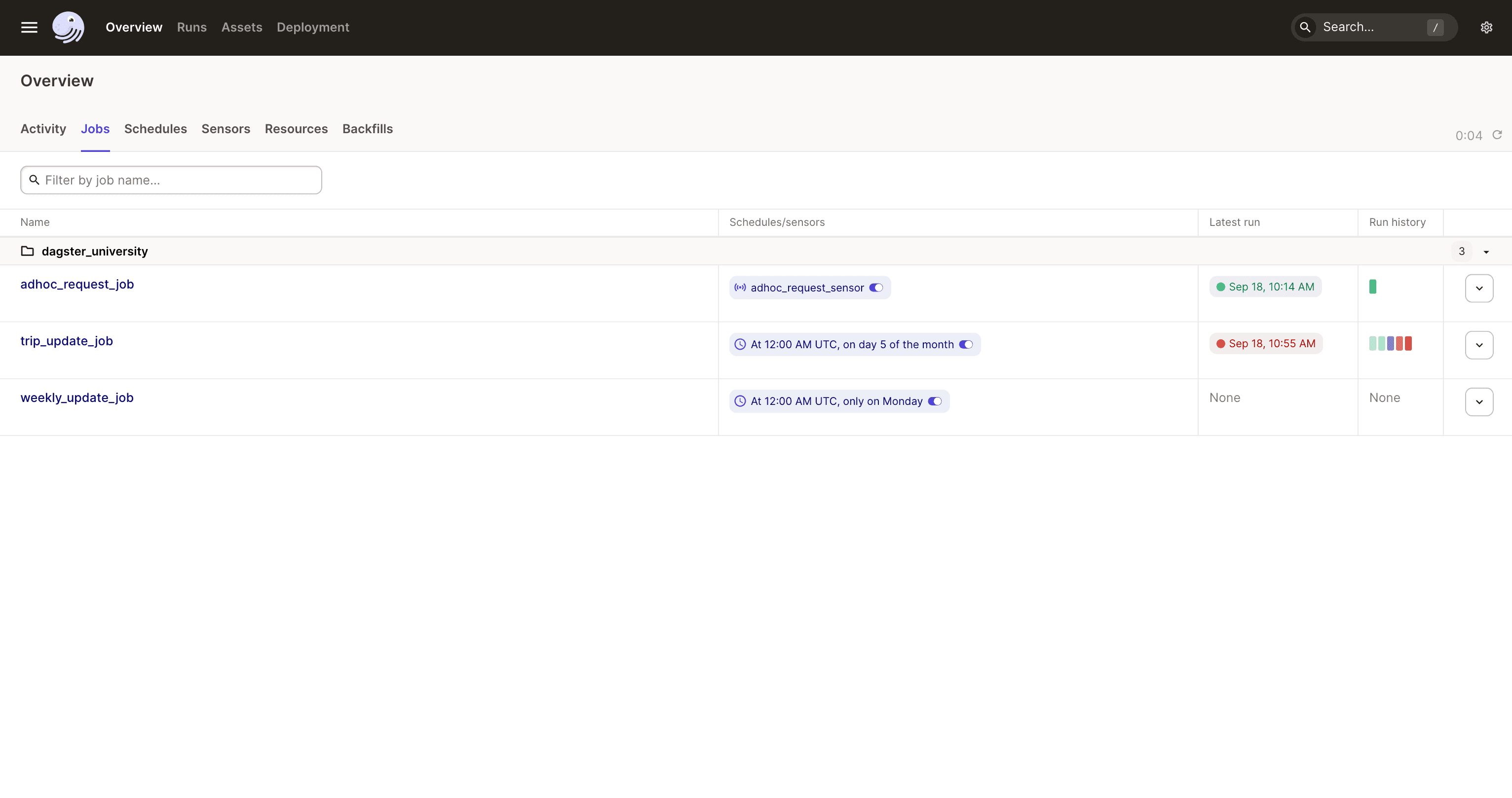This screenshot has height=798, width=1512.
Task: Disable the weekly_update_job schedule toggle
Action: pyautogui.click(x=935, y=401)
